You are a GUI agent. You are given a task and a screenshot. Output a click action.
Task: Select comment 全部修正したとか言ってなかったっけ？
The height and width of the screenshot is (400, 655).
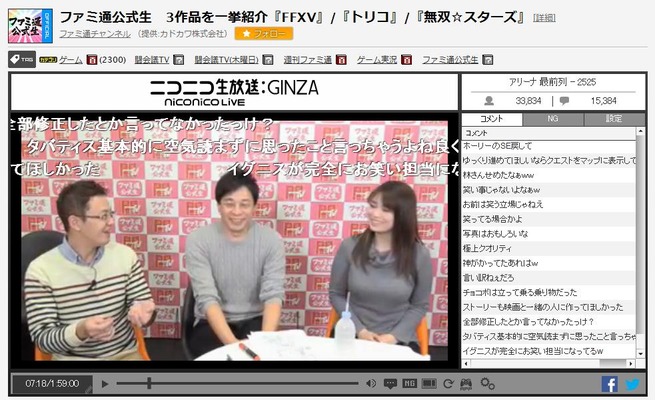point(548,322)
